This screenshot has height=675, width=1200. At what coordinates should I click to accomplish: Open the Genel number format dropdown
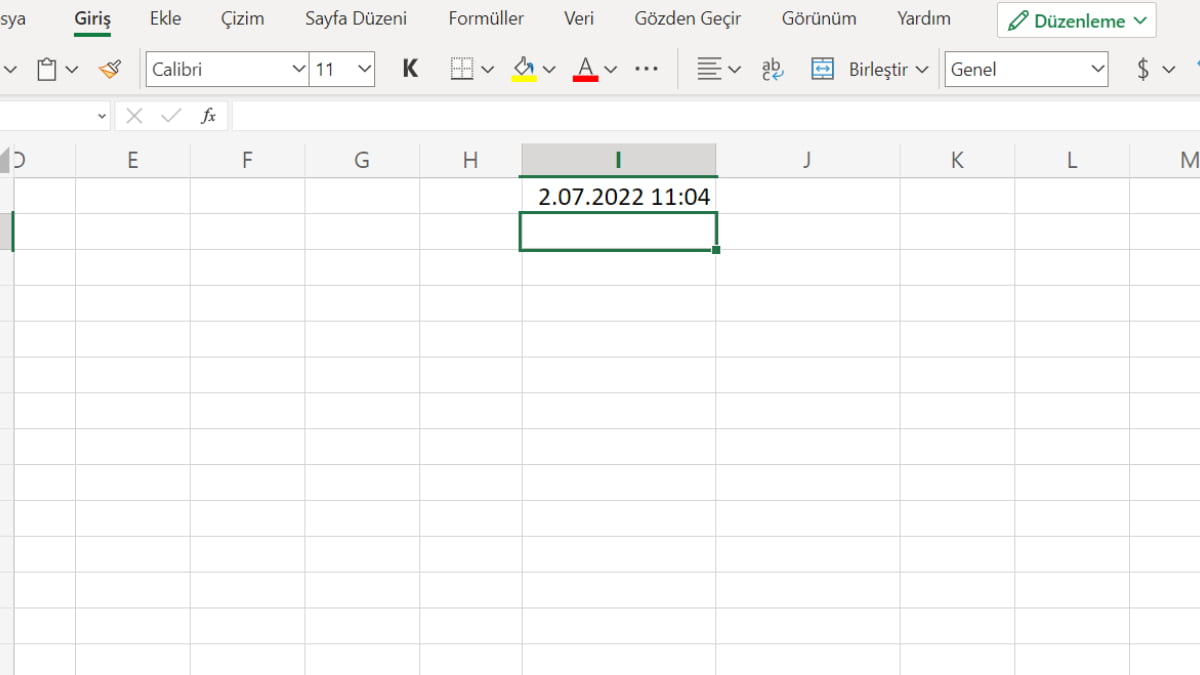click(1097, 69)
